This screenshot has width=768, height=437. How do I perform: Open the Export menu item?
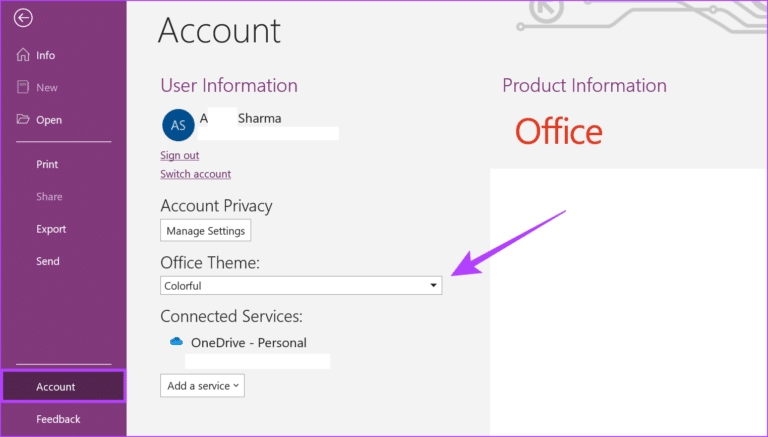51,229
